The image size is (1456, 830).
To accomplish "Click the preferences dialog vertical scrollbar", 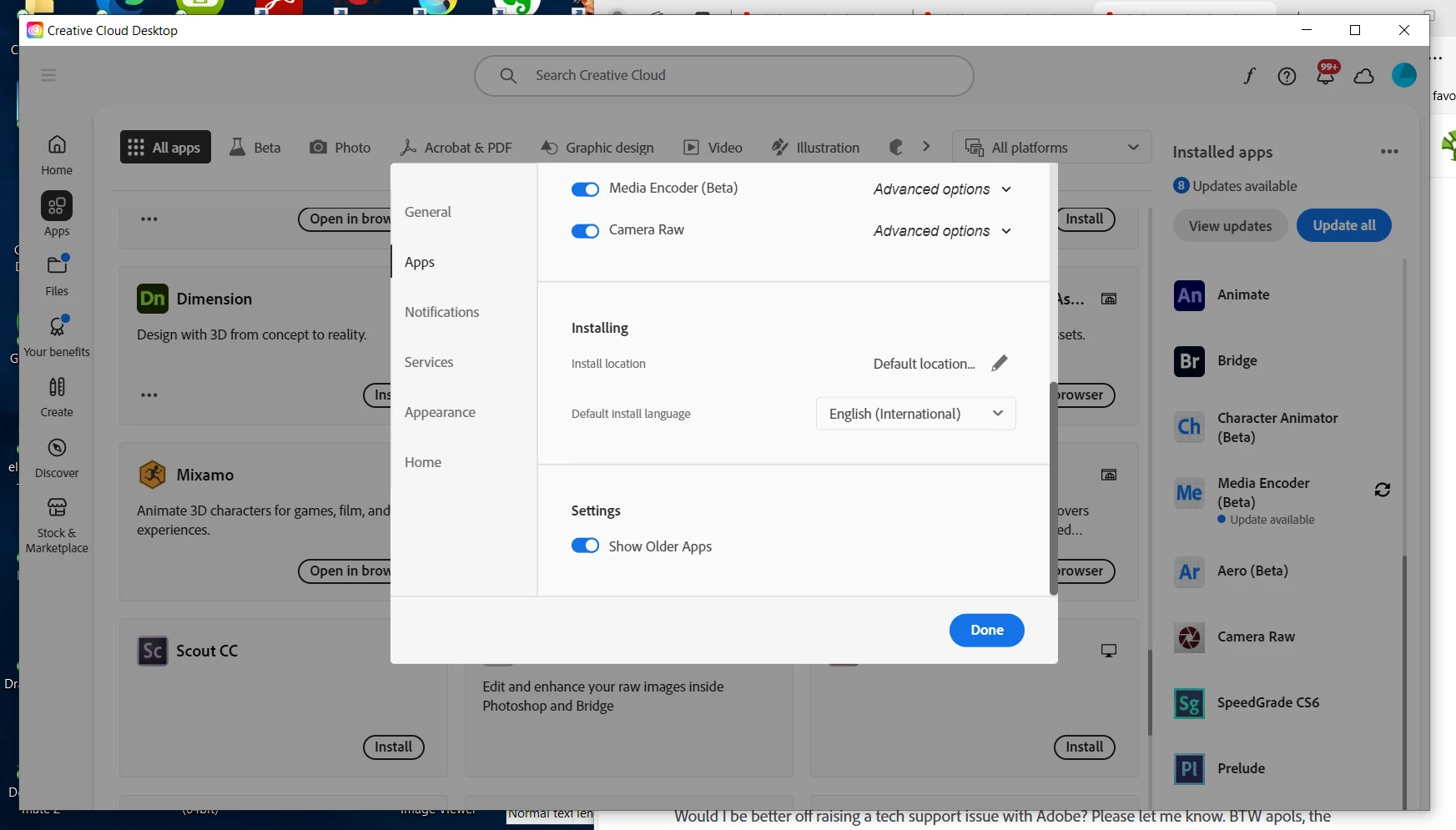I will coord(1053,488).
